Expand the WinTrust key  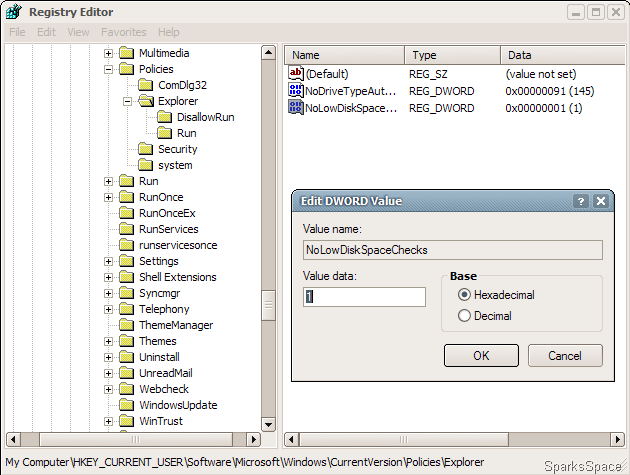click(108, 421)
